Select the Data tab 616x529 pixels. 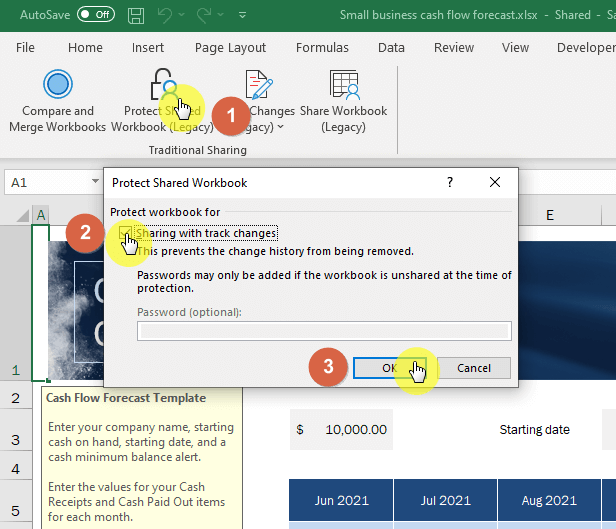coord(391,48)
